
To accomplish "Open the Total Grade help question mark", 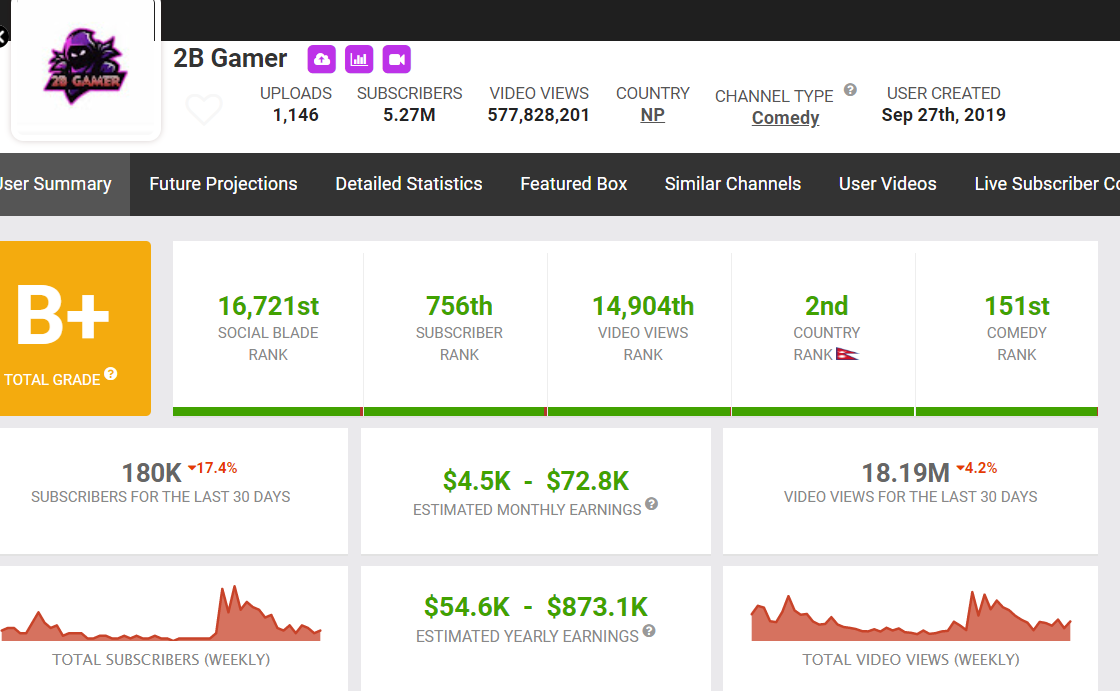I will click(111, 374).
